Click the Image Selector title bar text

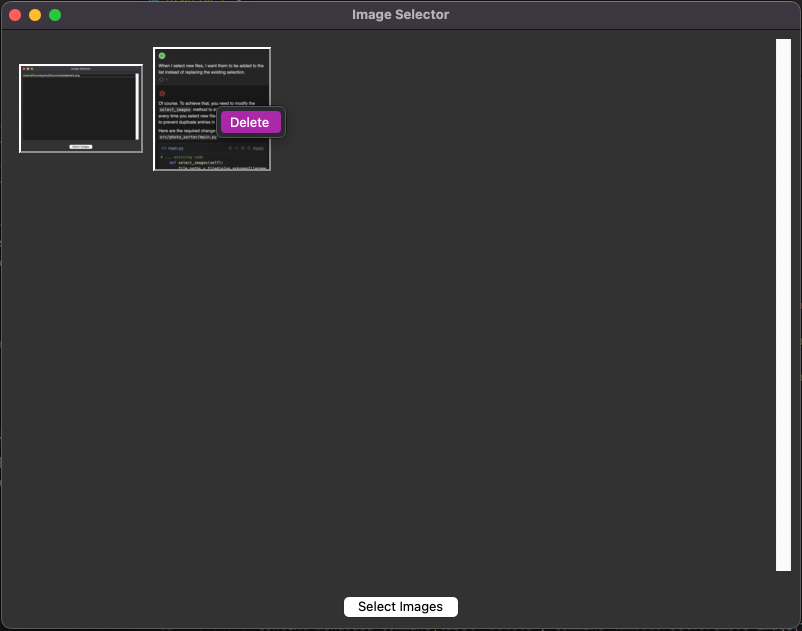point(400,15)
